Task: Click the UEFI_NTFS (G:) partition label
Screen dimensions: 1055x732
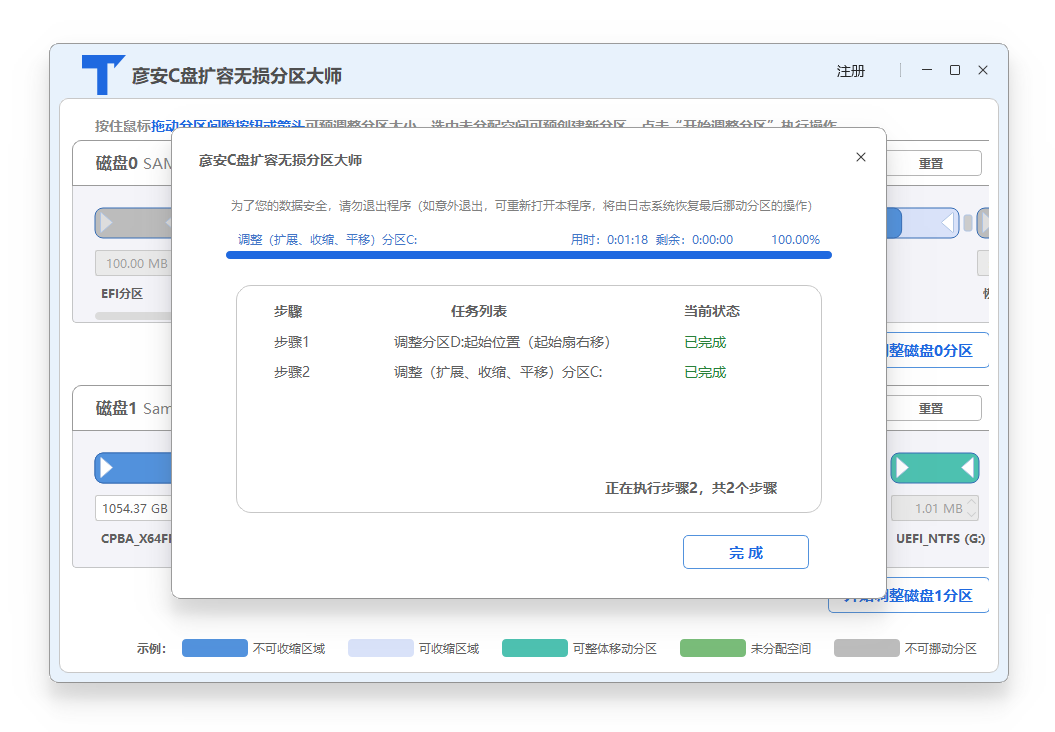Action: tap(940, 539)
